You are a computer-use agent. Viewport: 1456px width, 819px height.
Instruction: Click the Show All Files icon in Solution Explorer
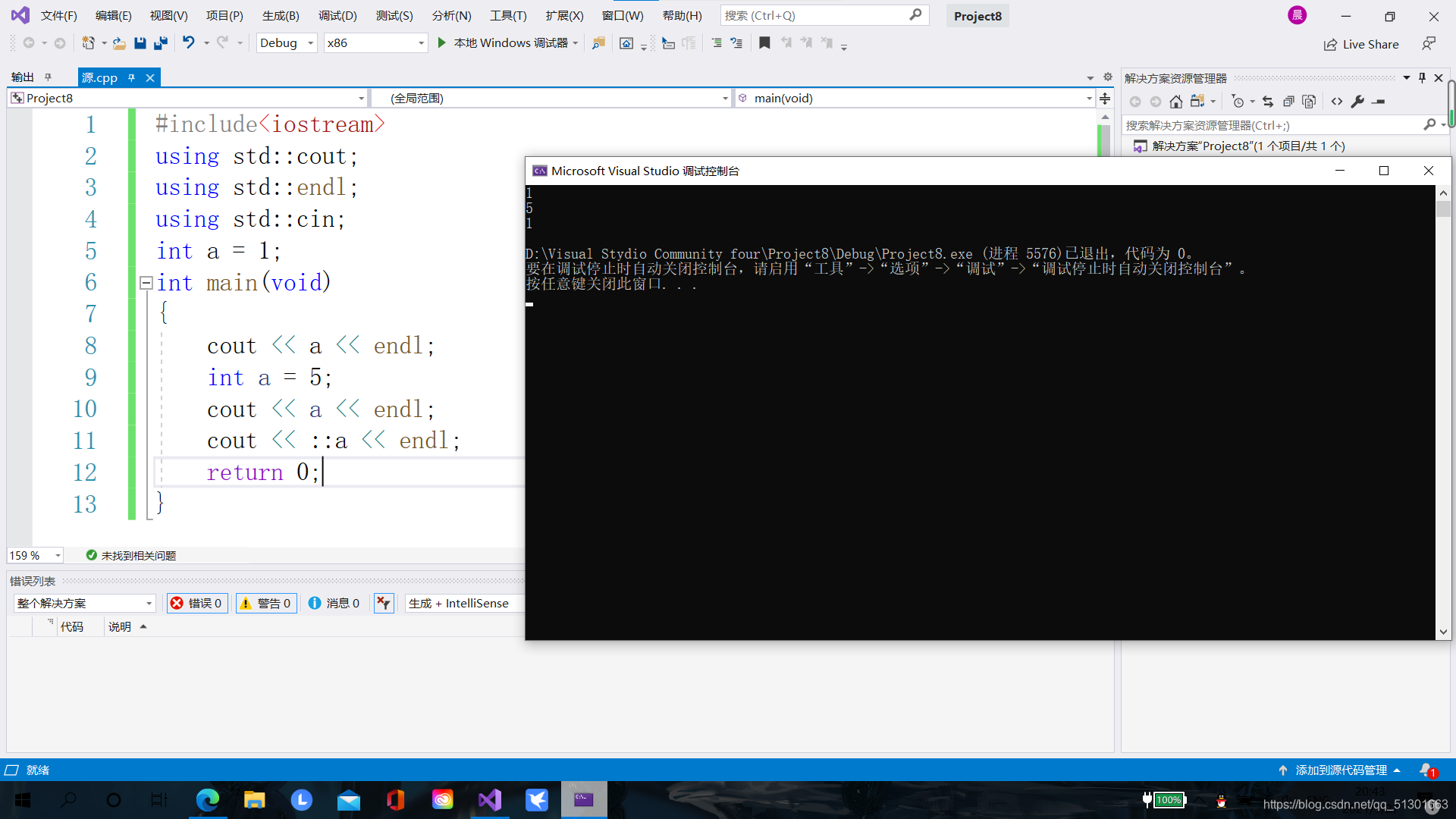[x=1309, y=102]
